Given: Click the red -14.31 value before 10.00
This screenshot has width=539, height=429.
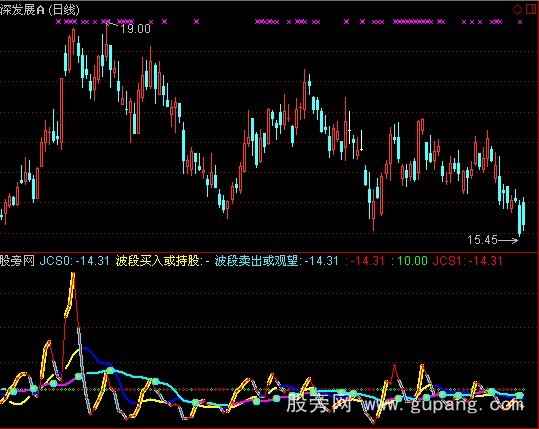Looking at the screenshot, I should [x=367, y=261].
